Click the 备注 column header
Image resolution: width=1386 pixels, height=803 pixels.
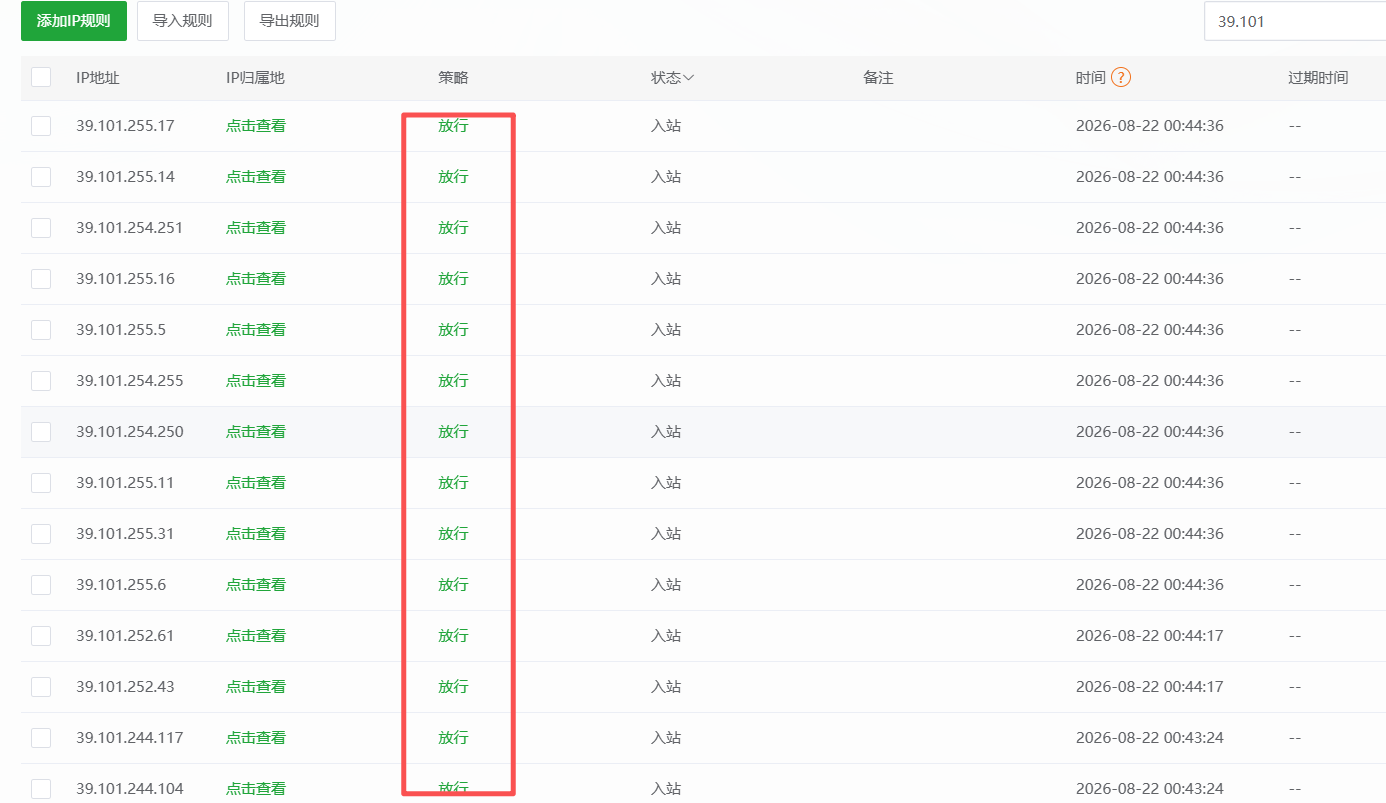coord(878,77)
